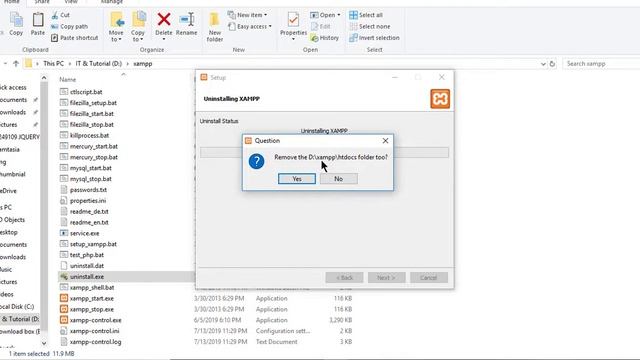Click xampp breadcrumb in address bar

142,64
